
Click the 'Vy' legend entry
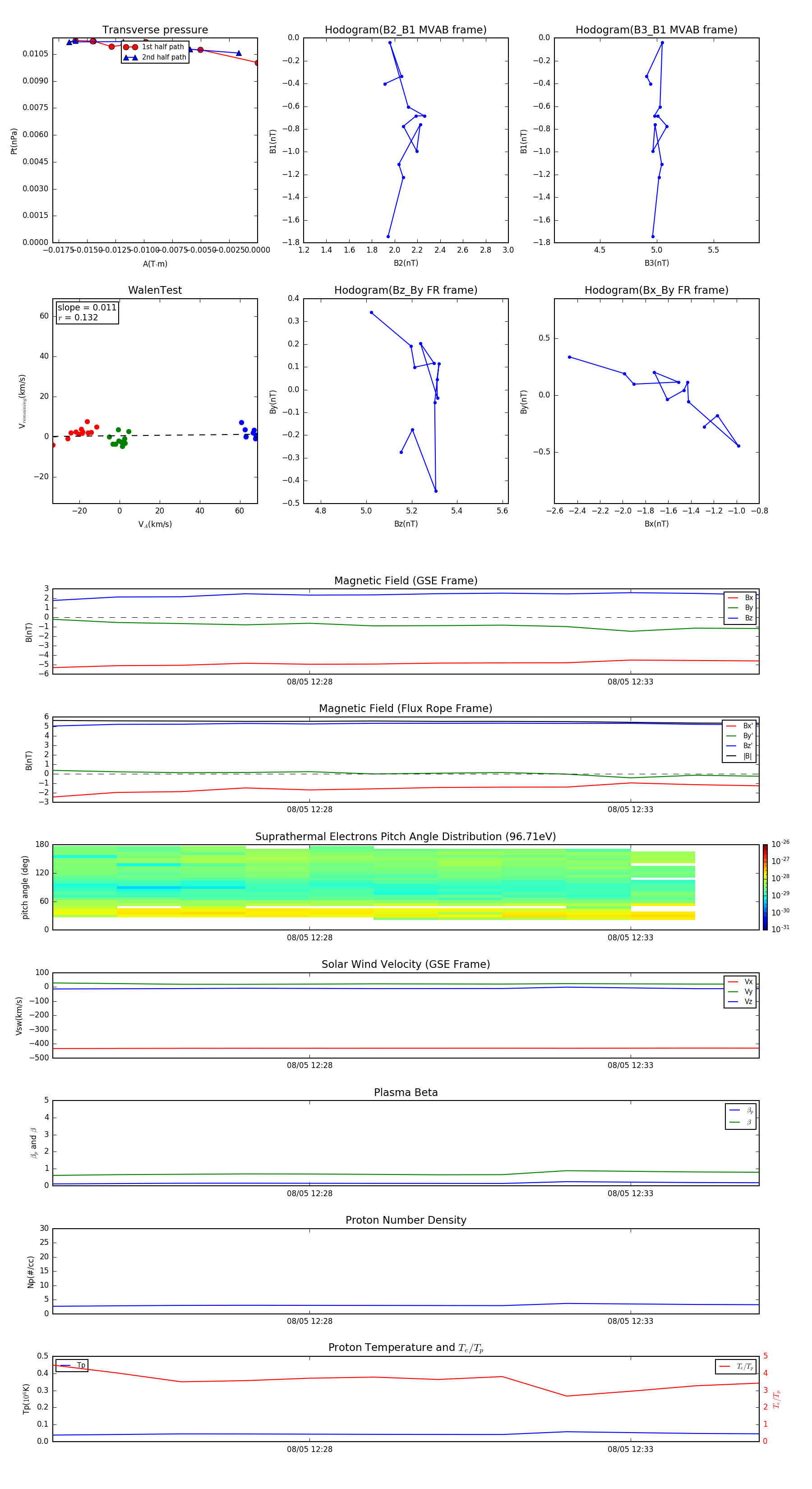pyautogui.click(x=740, y=991)
